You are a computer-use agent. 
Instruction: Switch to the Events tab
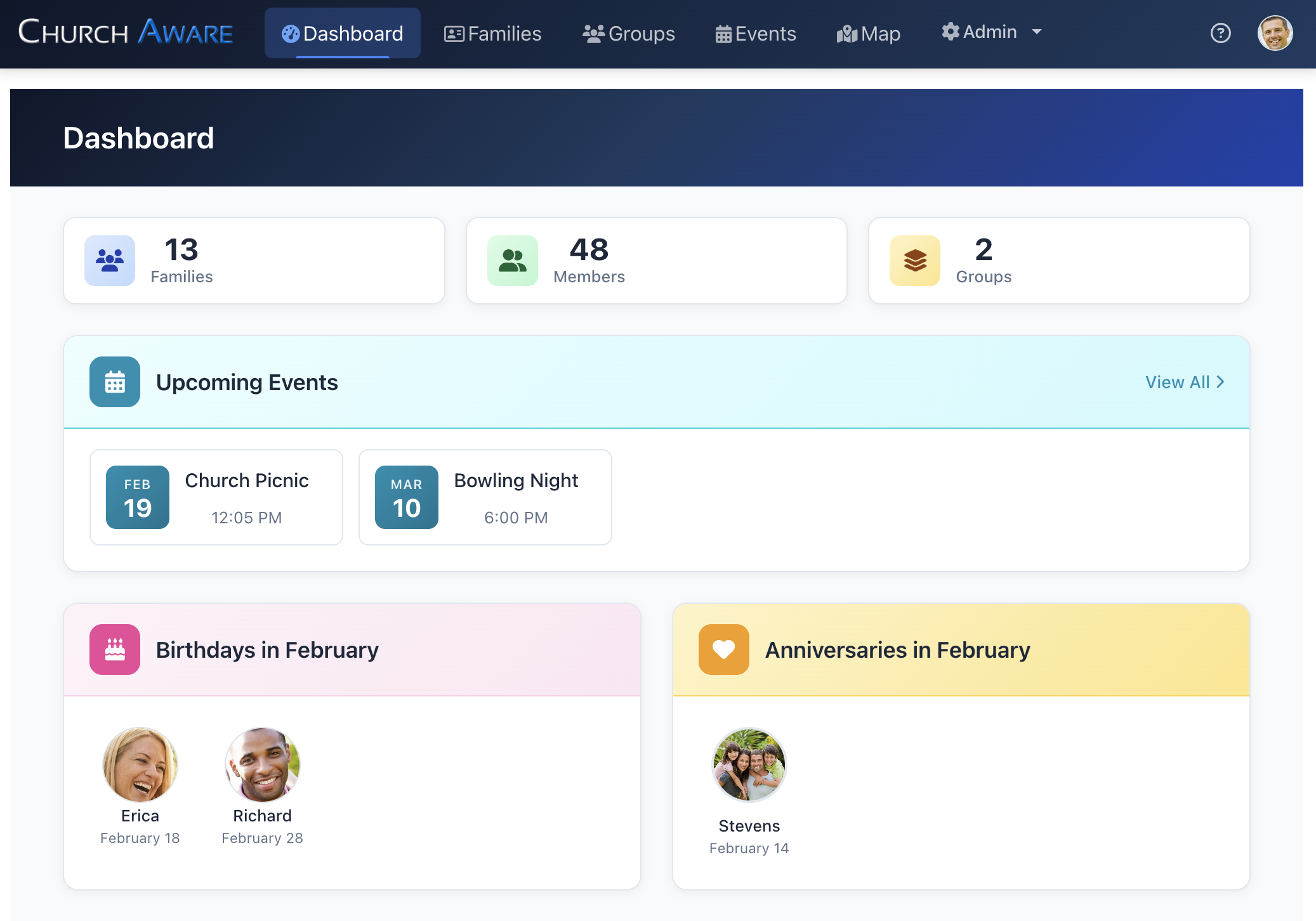755,33
